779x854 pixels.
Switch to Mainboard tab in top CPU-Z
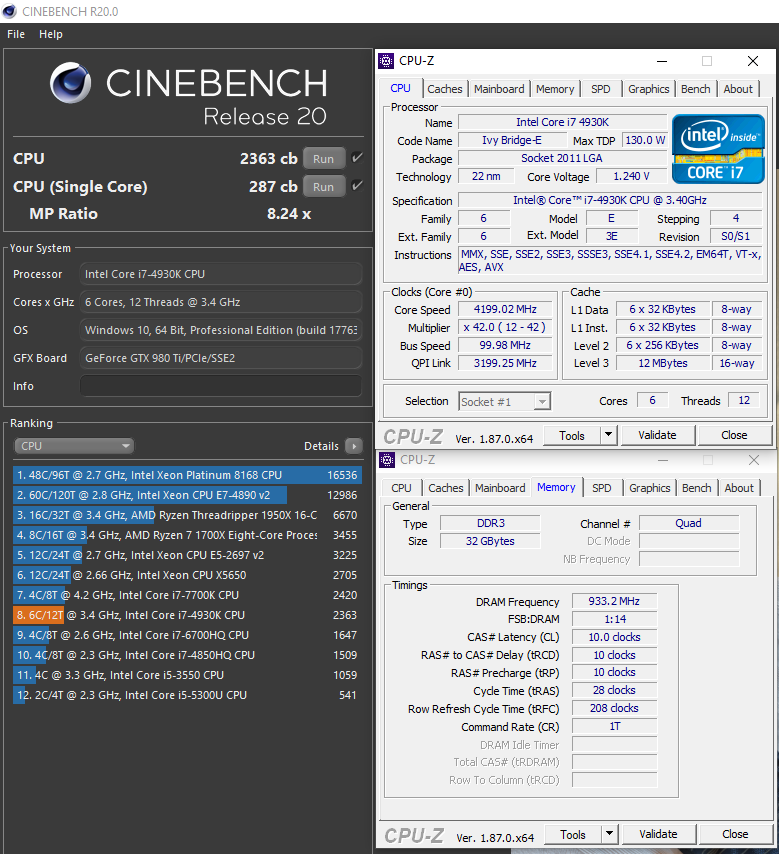[x=499, y=89]
